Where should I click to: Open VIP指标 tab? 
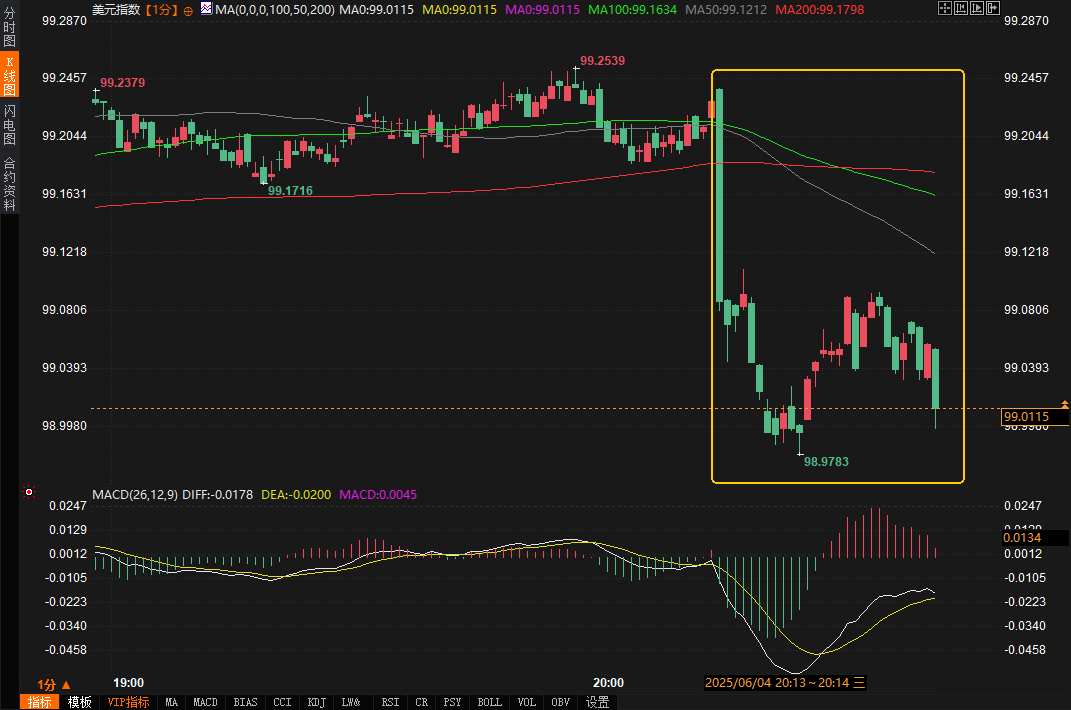tap(128, 702)
